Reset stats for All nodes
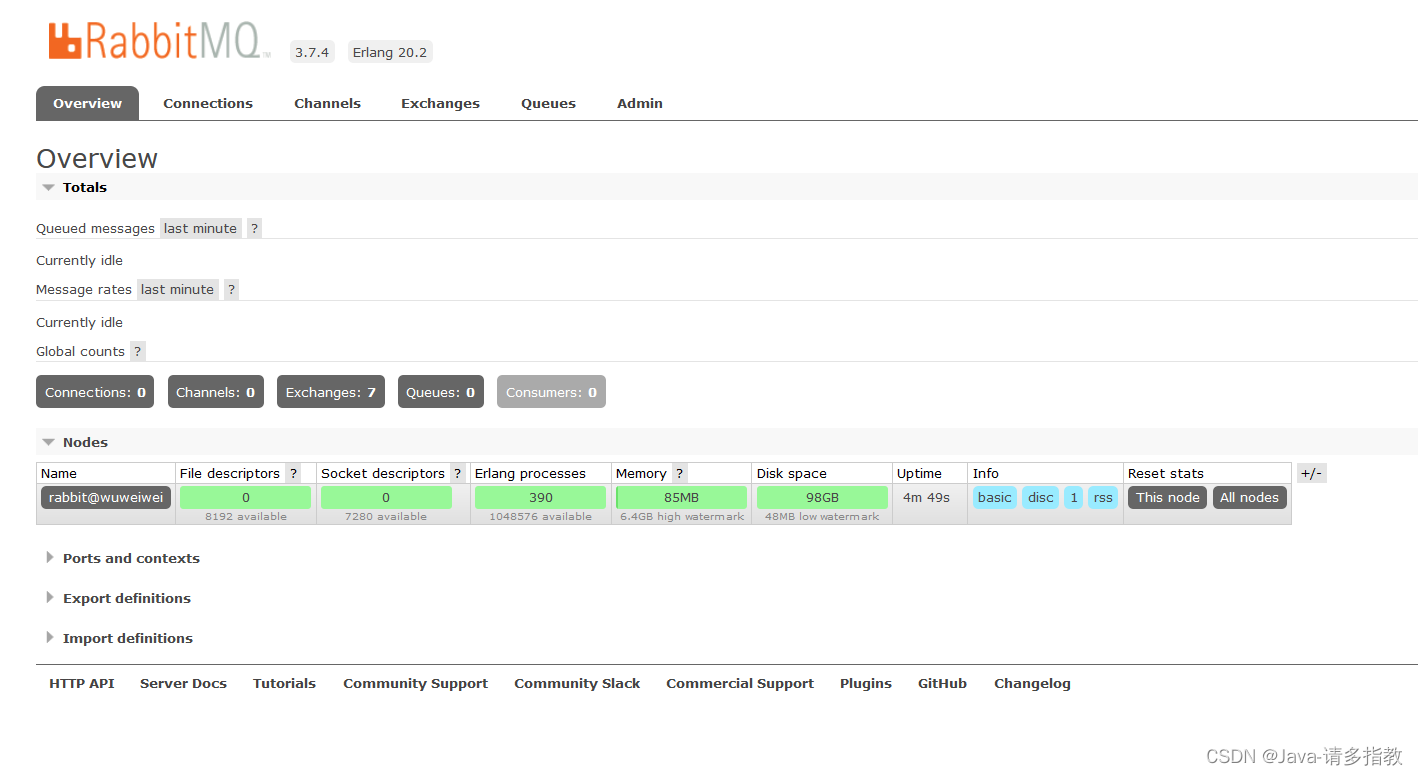Screen dimensions: 1418x775 pyautogui.click(x=1249, y=497)
